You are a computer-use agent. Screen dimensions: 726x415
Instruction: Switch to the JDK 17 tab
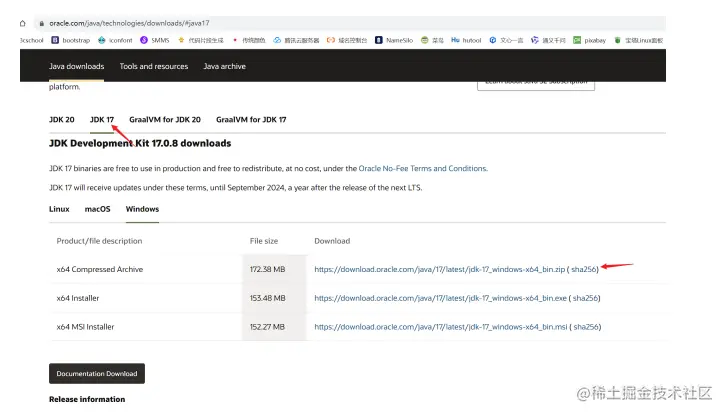(102, 119)
